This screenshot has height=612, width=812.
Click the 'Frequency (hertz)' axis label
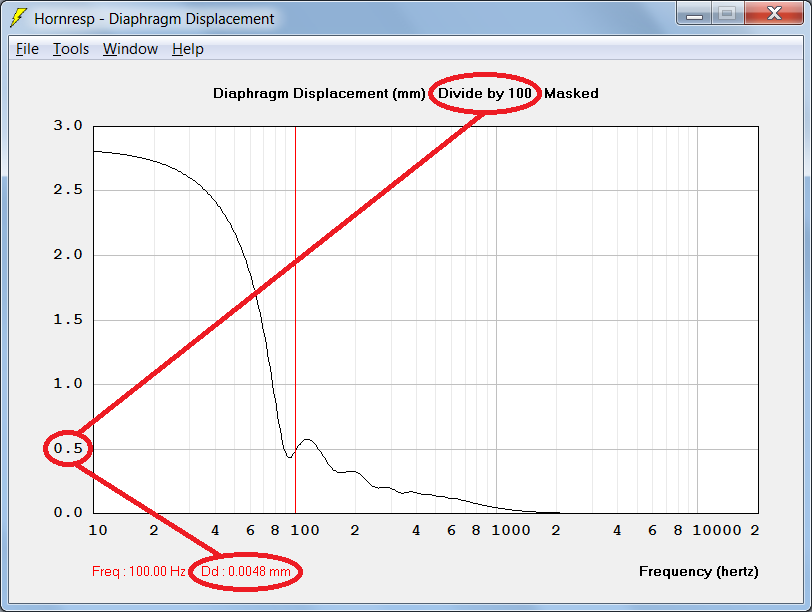699,571
